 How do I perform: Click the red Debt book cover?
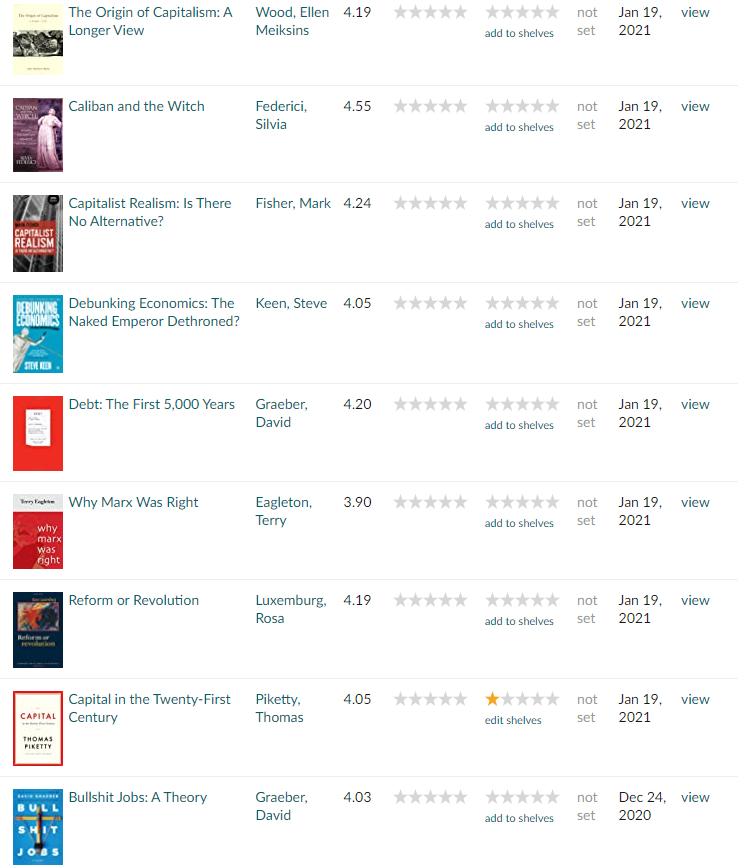point(38,433)
